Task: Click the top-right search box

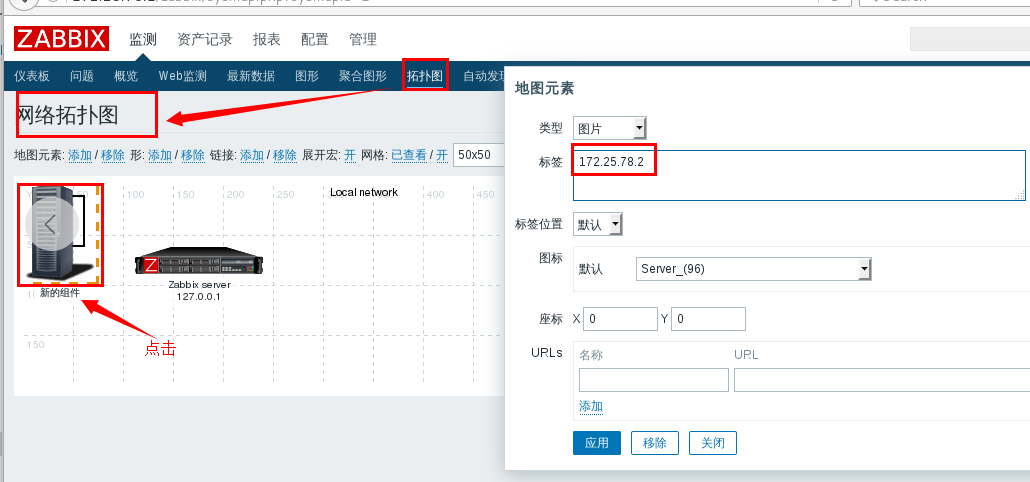Action: pyautogui.click(x=970, y=39)
